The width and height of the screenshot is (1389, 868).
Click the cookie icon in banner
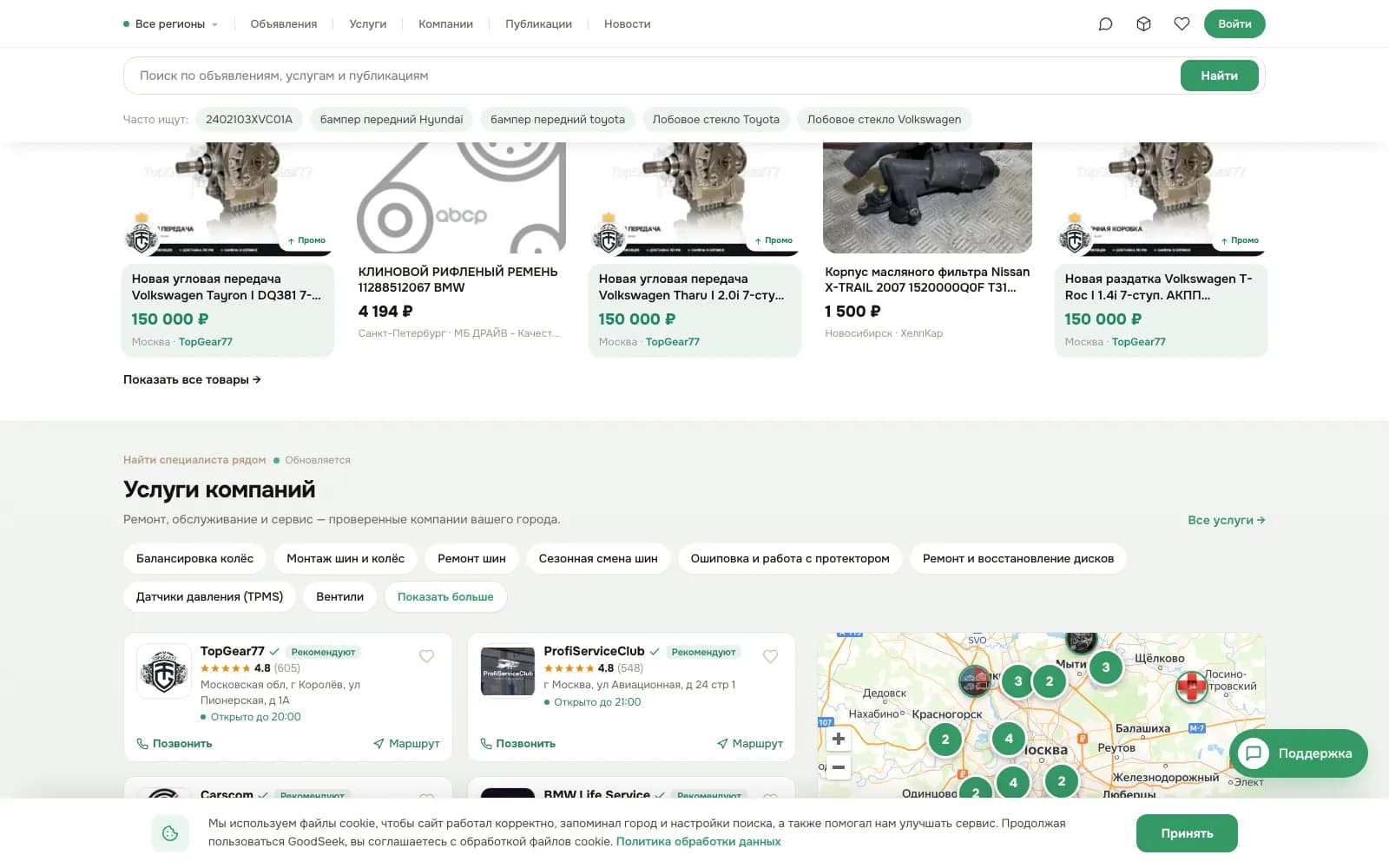(x=170, y=833)
